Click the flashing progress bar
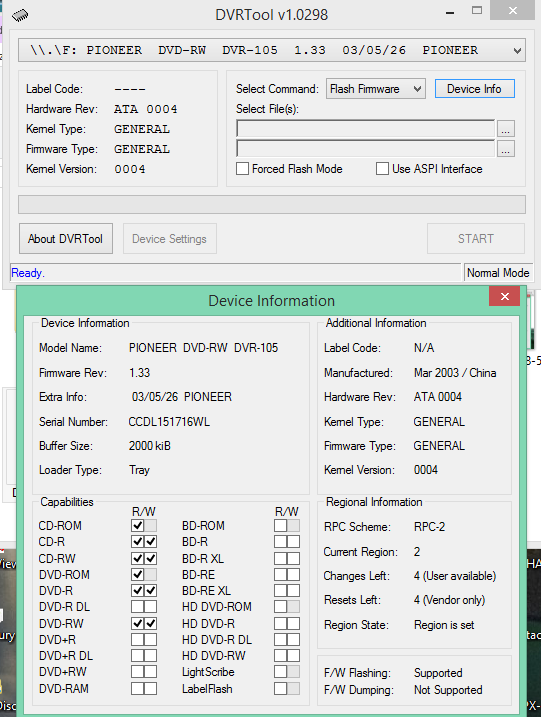541x717 pixels. (x=272, y=204)
